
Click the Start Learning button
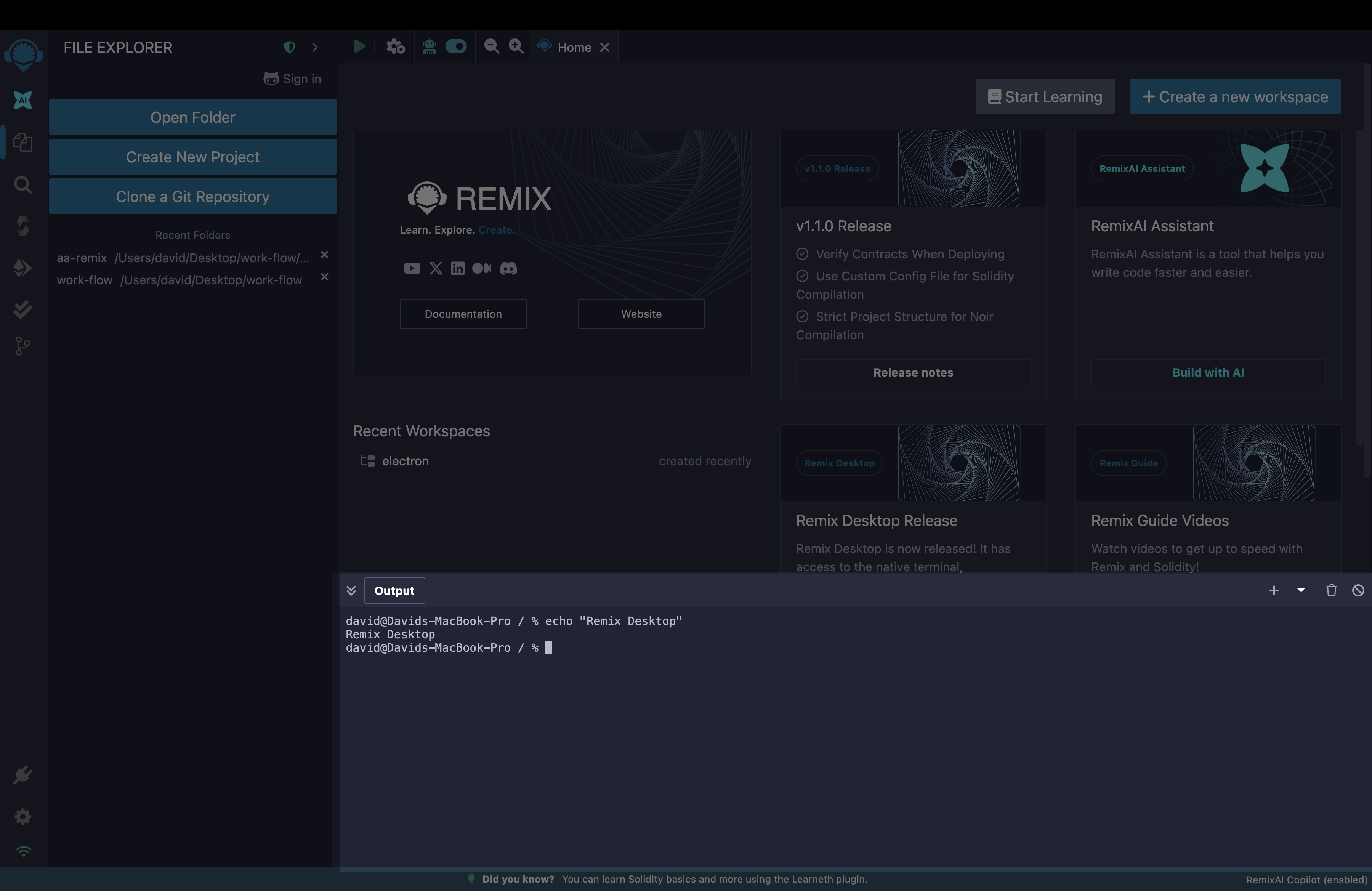1045,96
